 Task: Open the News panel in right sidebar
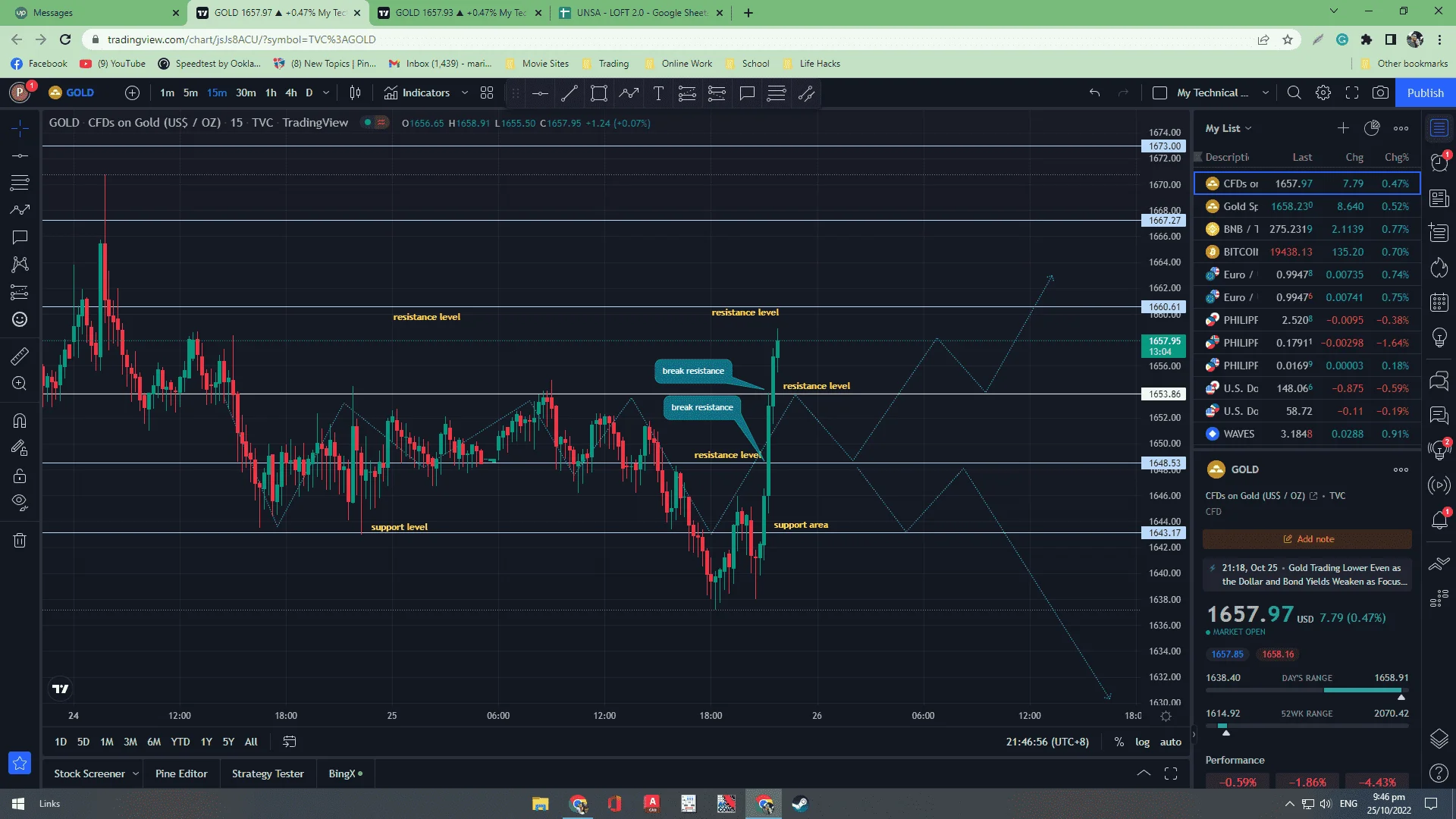click(1439, 198)
